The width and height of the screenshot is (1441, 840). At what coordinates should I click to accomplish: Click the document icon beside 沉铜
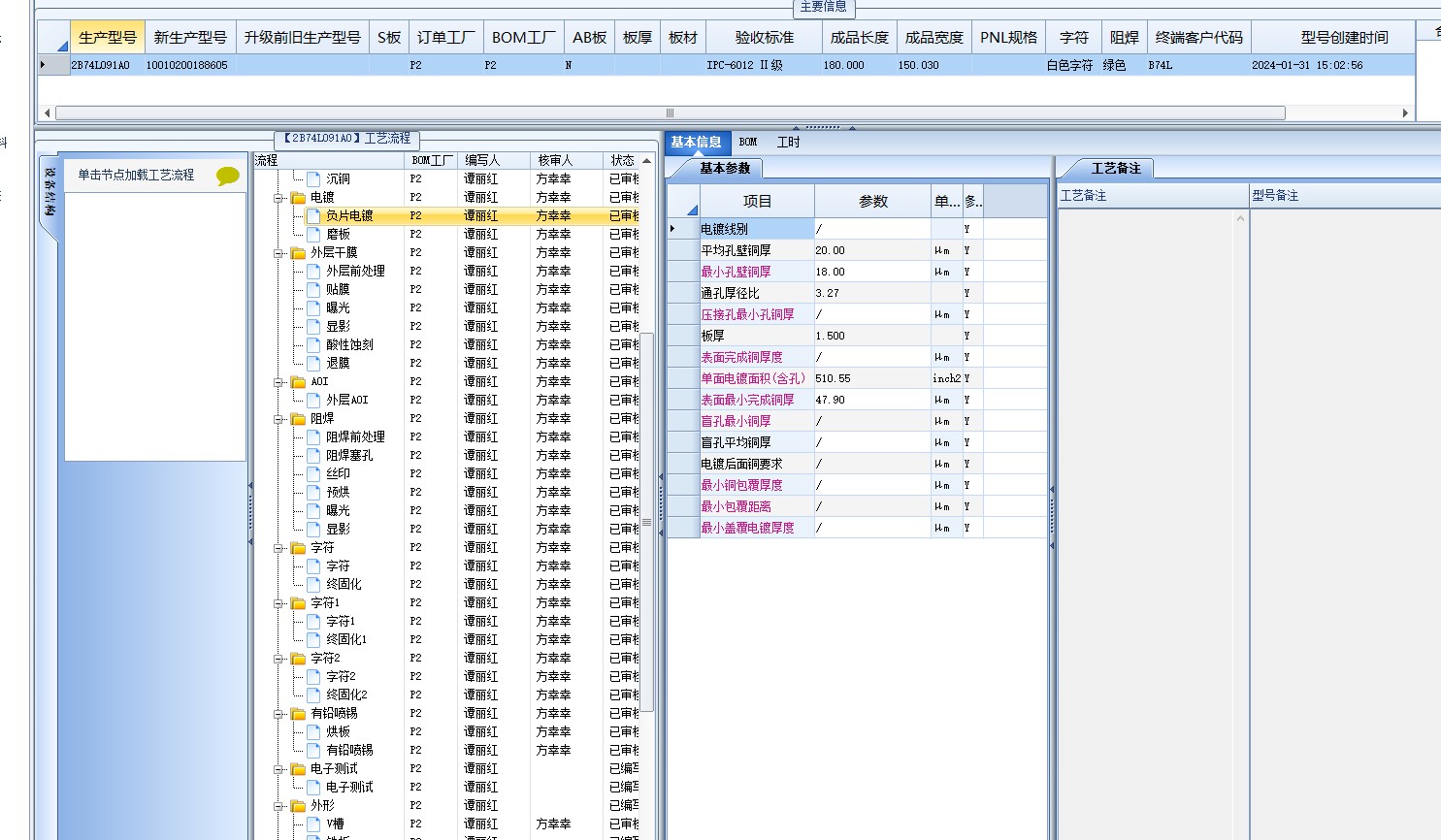click(313, 179)
